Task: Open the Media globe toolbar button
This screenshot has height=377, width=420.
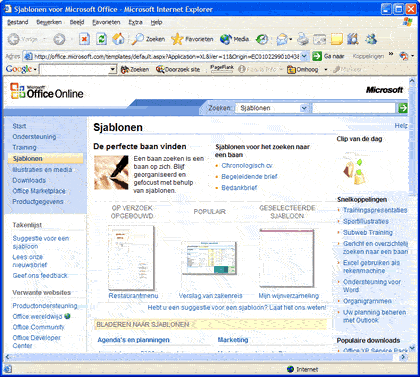Action: click(235, 39)
